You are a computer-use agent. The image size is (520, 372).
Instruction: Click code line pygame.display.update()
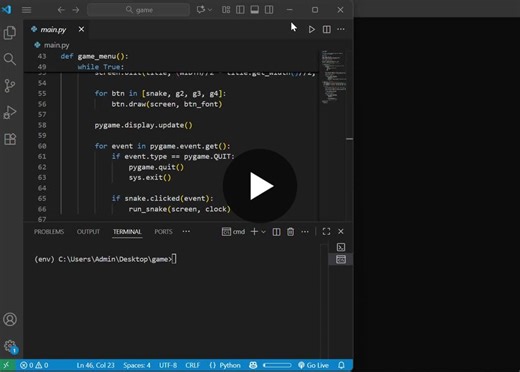pyautogui.click(x=143, y=125)
